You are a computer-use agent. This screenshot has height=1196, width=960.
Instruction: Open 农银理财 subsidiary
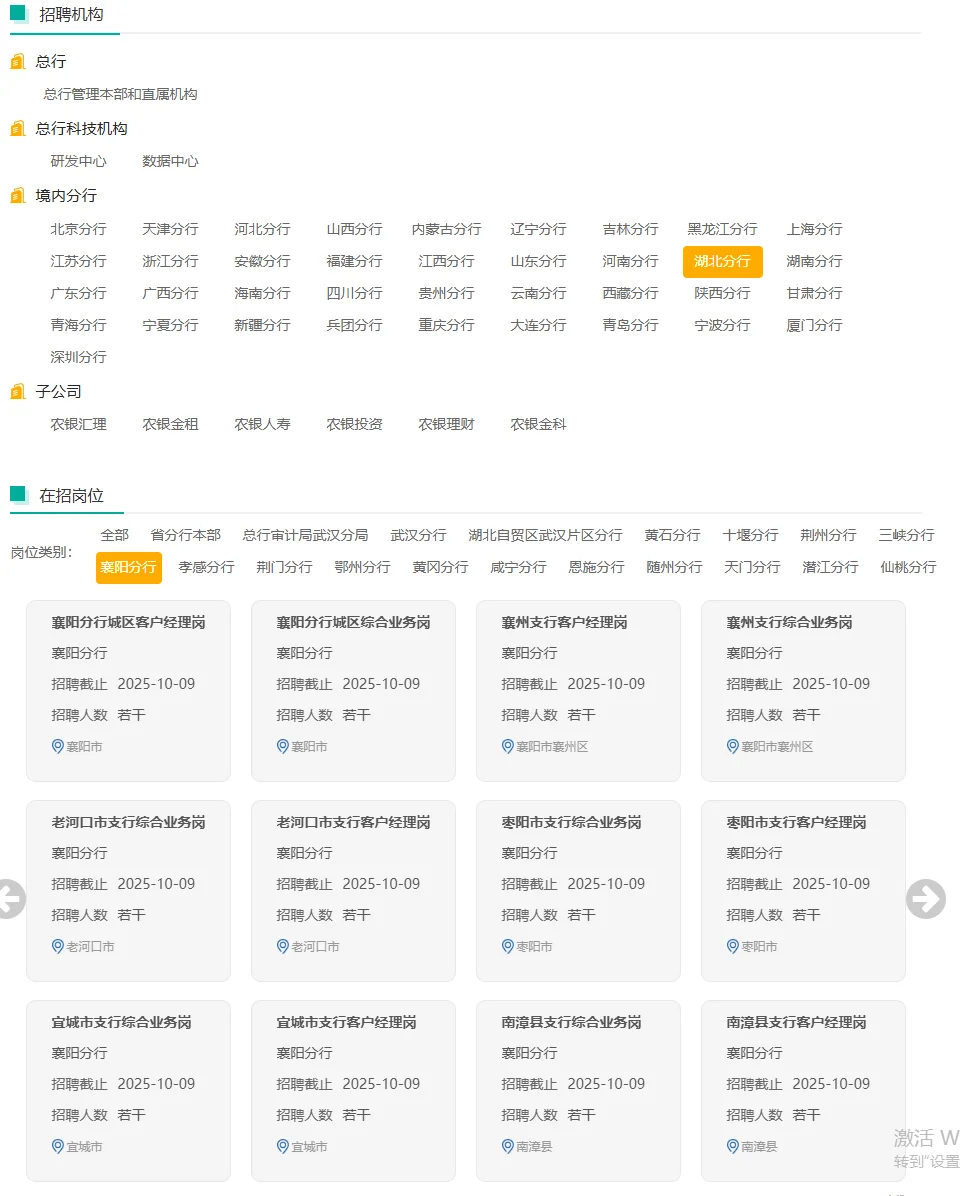[446, 425]
